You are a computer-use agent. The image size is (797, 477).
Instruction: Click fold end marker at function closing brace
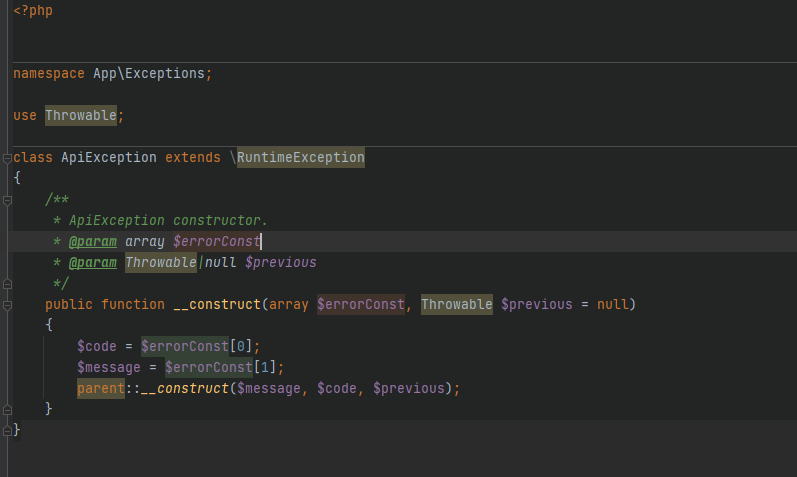[x=7, y=409]
